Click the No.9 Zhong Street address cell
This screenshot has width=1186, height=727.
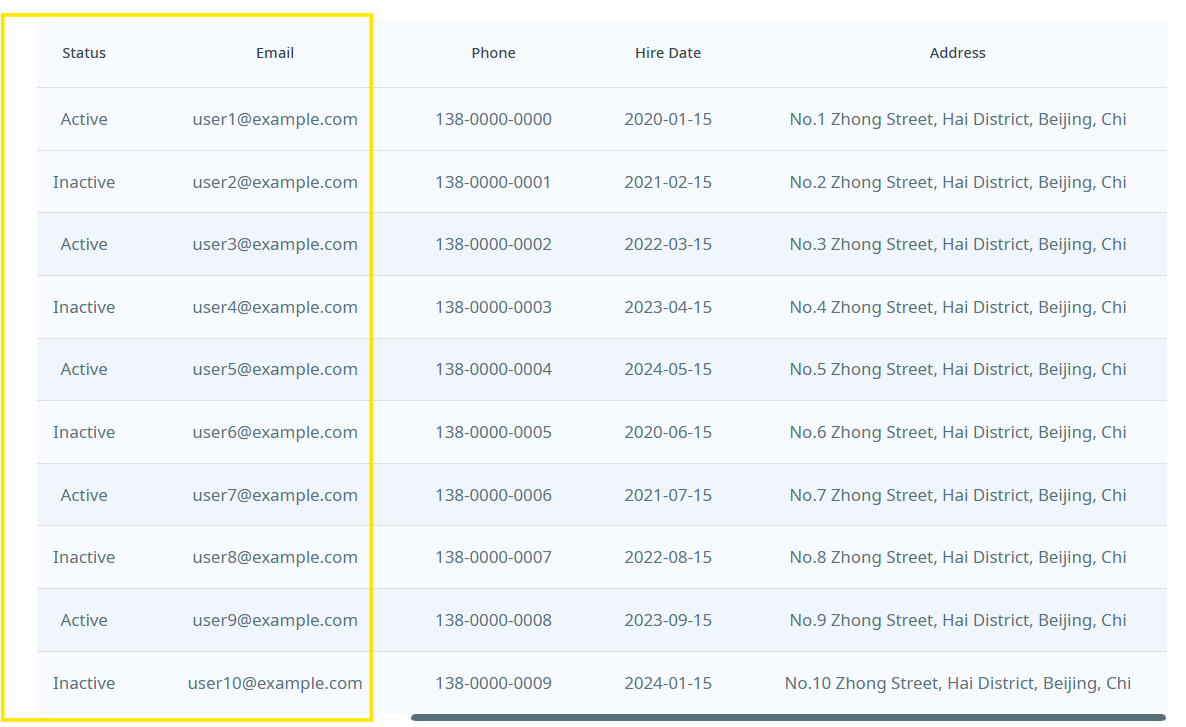pyautogui.click(x=958, y=620)
